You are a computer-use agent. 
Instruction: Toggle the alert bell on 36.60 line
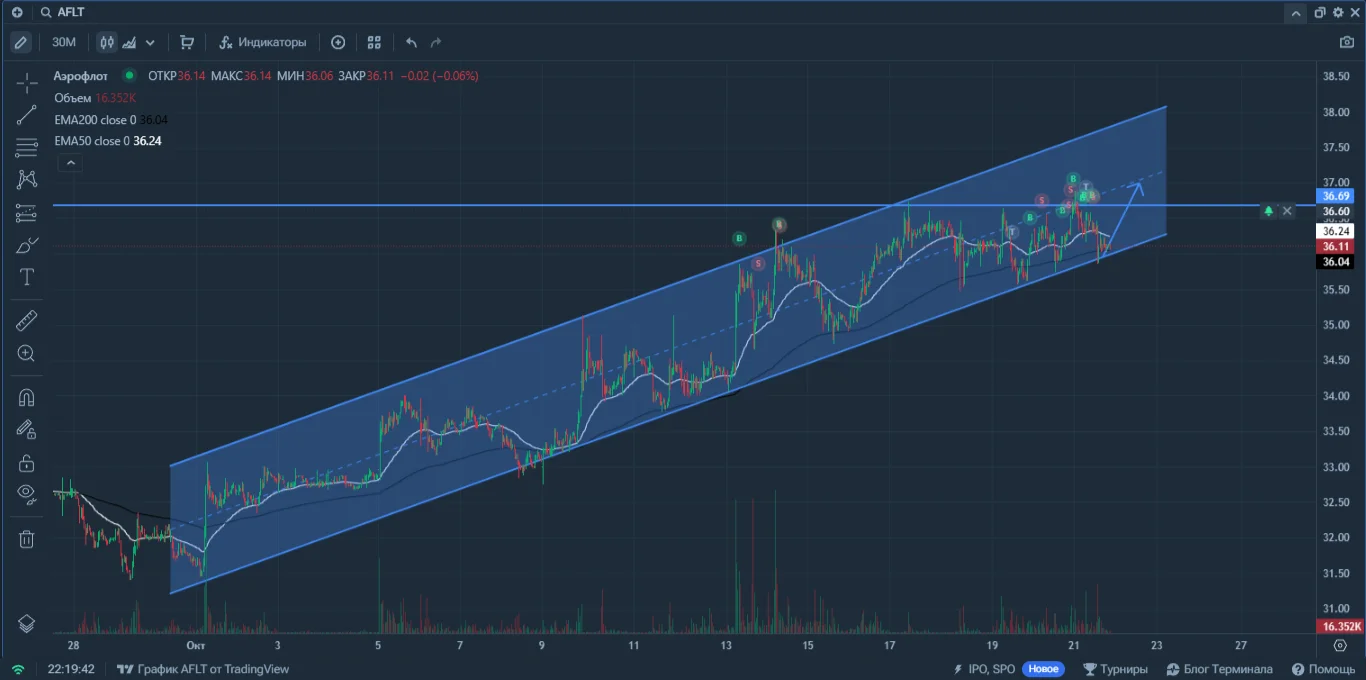1268,211
